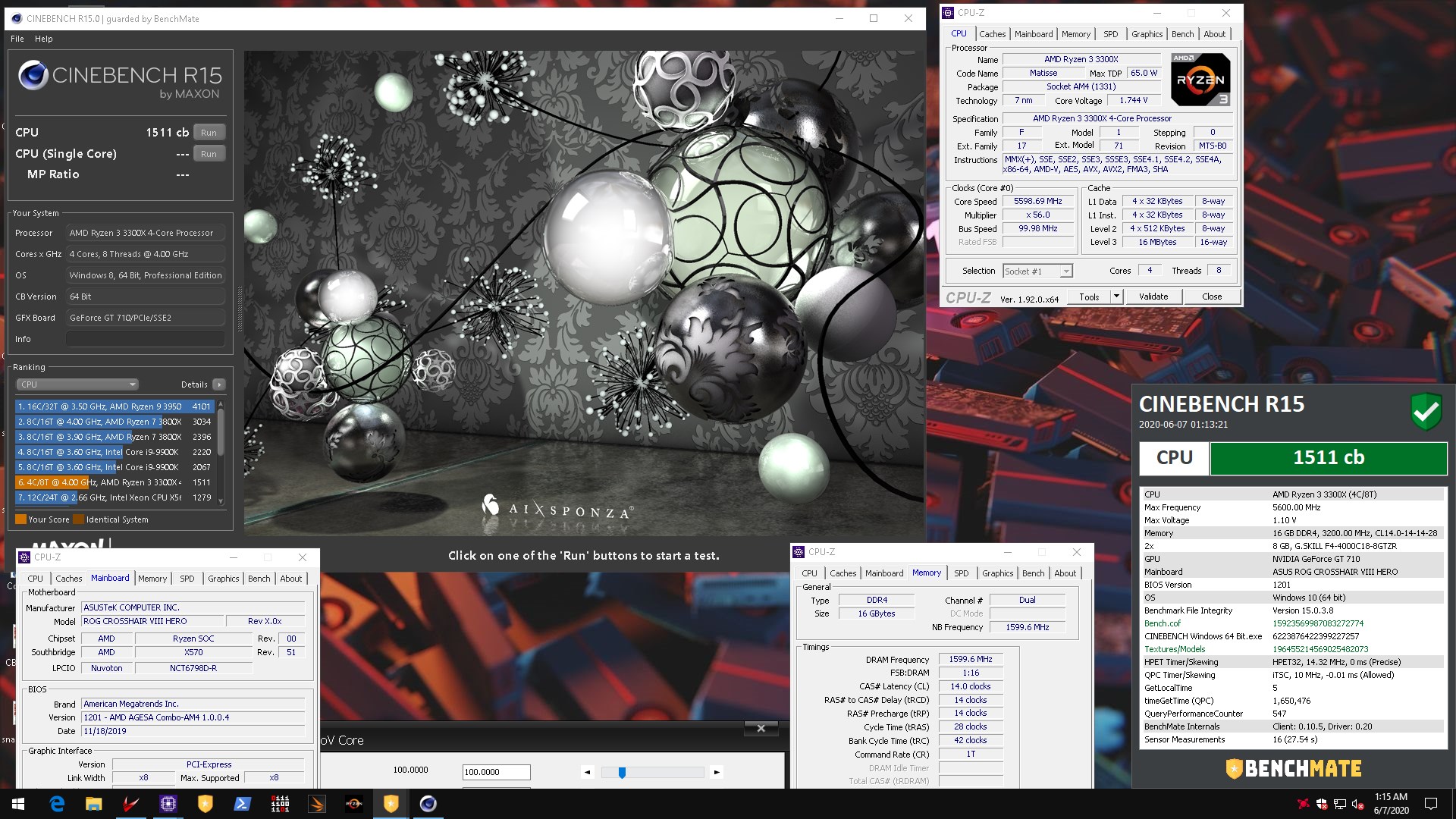Click the CPU-Z title bar icon of Memory window

799,552
